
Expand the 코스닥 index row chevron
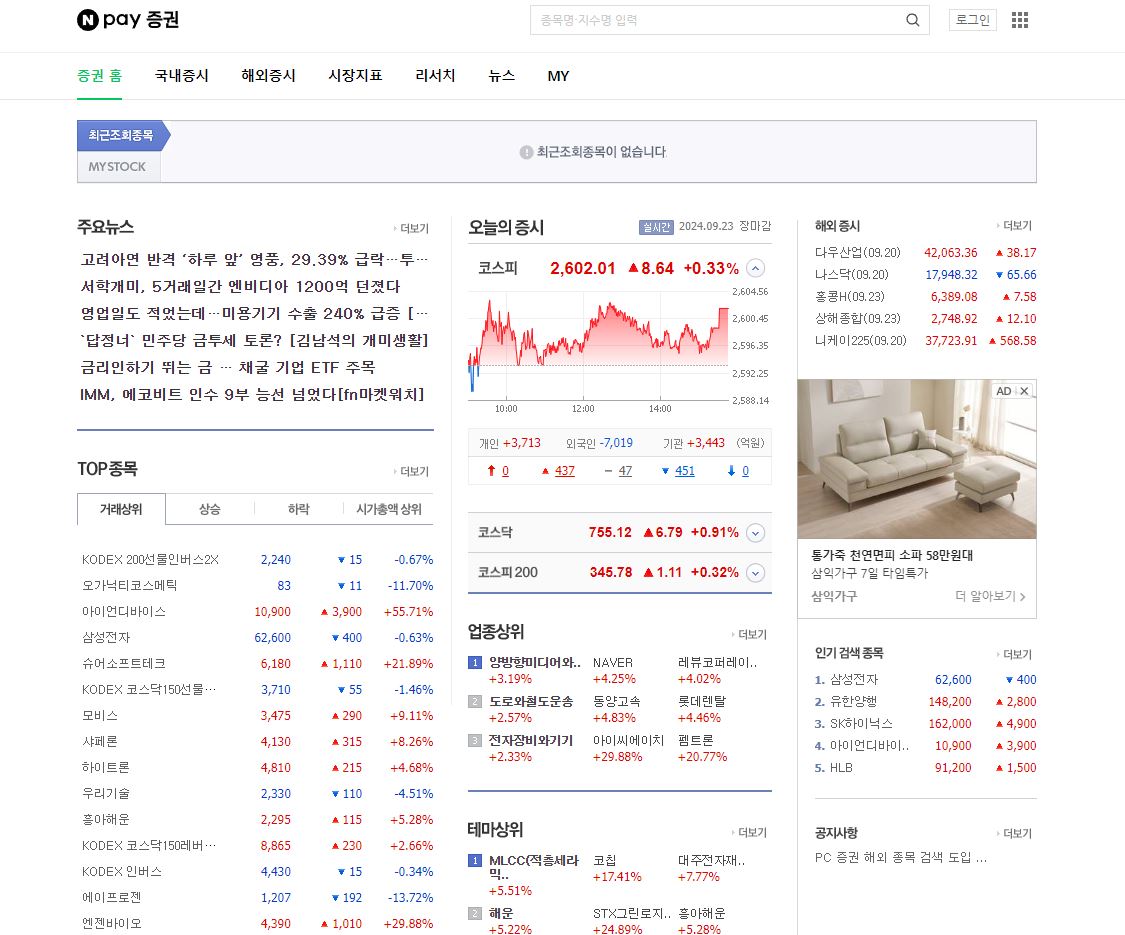pos(755,532)
